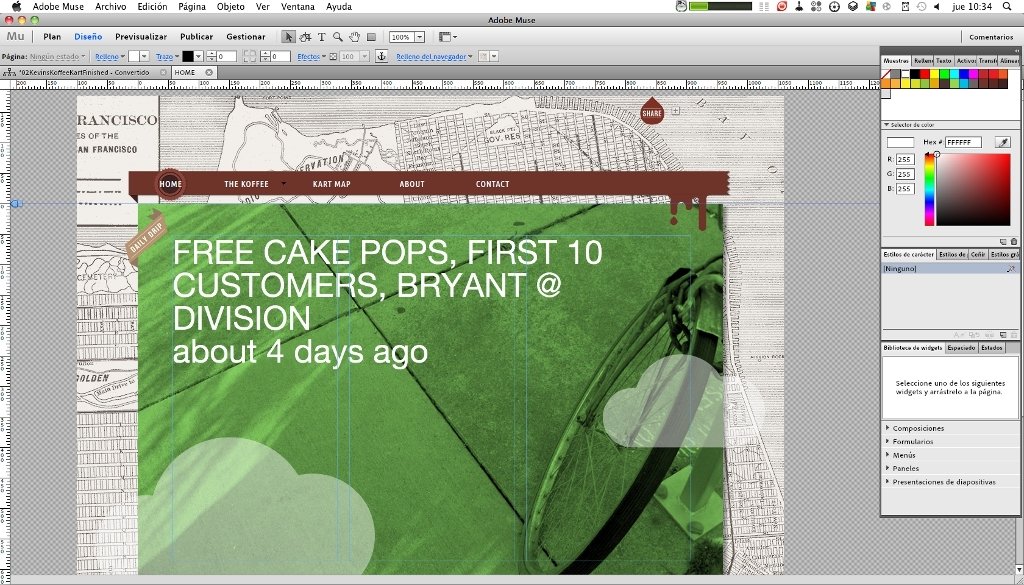1024x585 pixels.
Task: Expand the Composiciones widget group
Action: [x=887, y=428]
